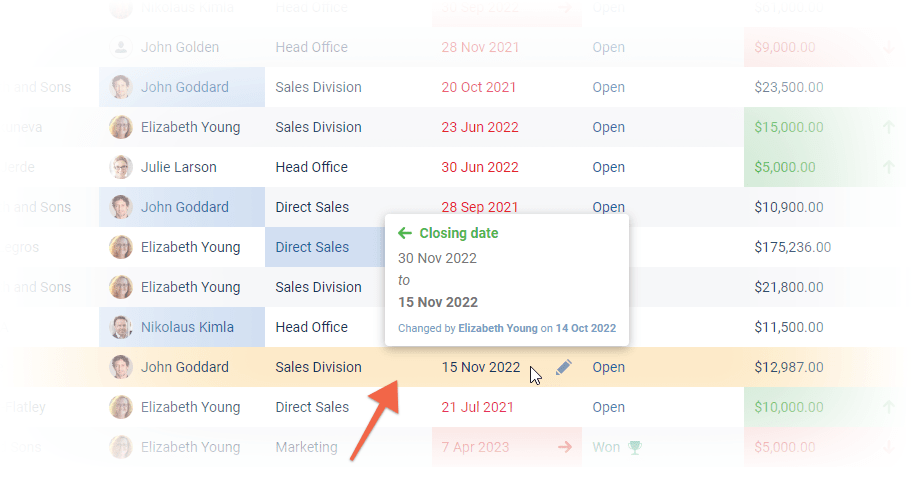
Task: Click the green arrow next to Closing date
Action: (x=405, y=233)
